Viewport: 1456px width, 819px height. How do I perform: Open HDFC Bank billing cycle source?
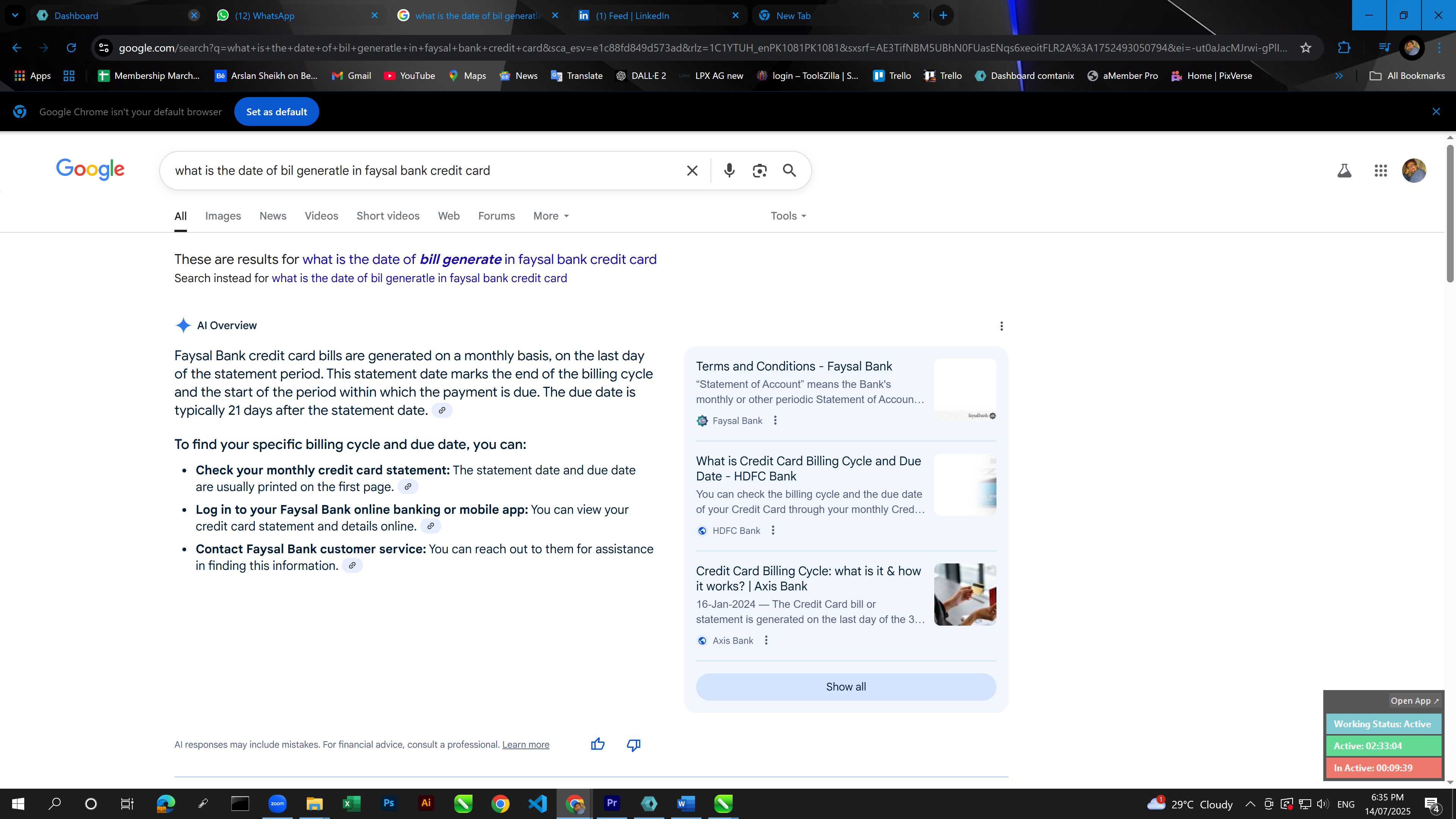click(x=808, y=469)
